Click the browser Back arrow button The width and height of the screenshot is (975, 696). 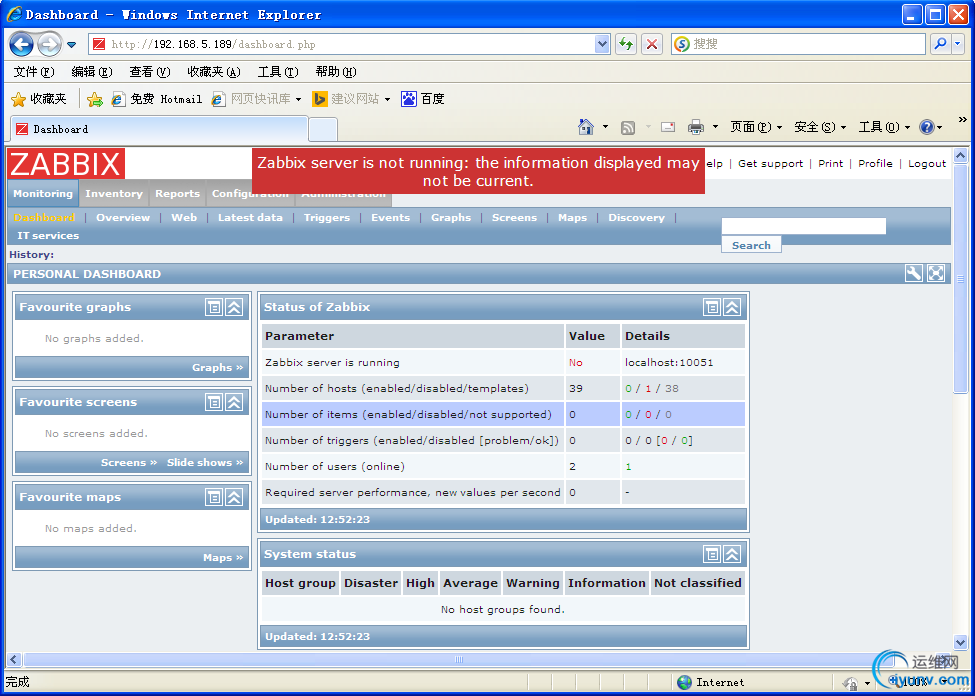(x=22, y=44)
